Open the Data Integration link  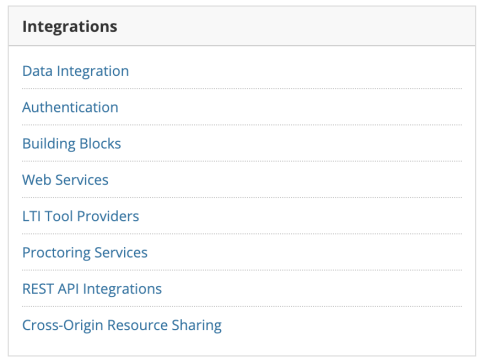75,71
